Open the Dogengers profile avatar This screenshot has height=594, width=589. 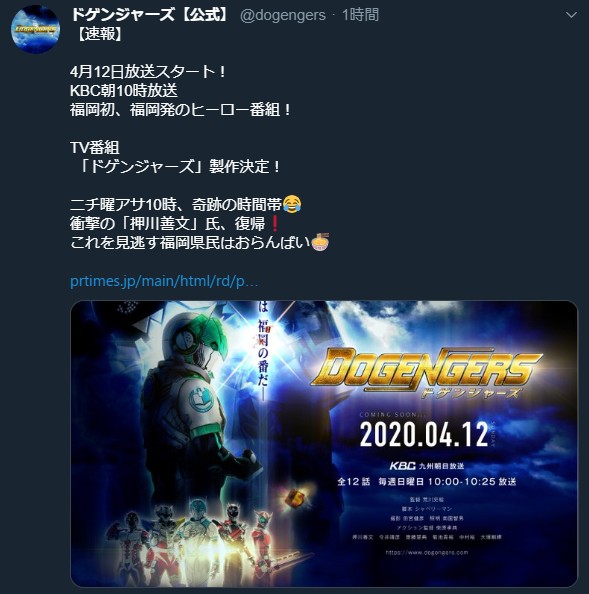(35, 29)
